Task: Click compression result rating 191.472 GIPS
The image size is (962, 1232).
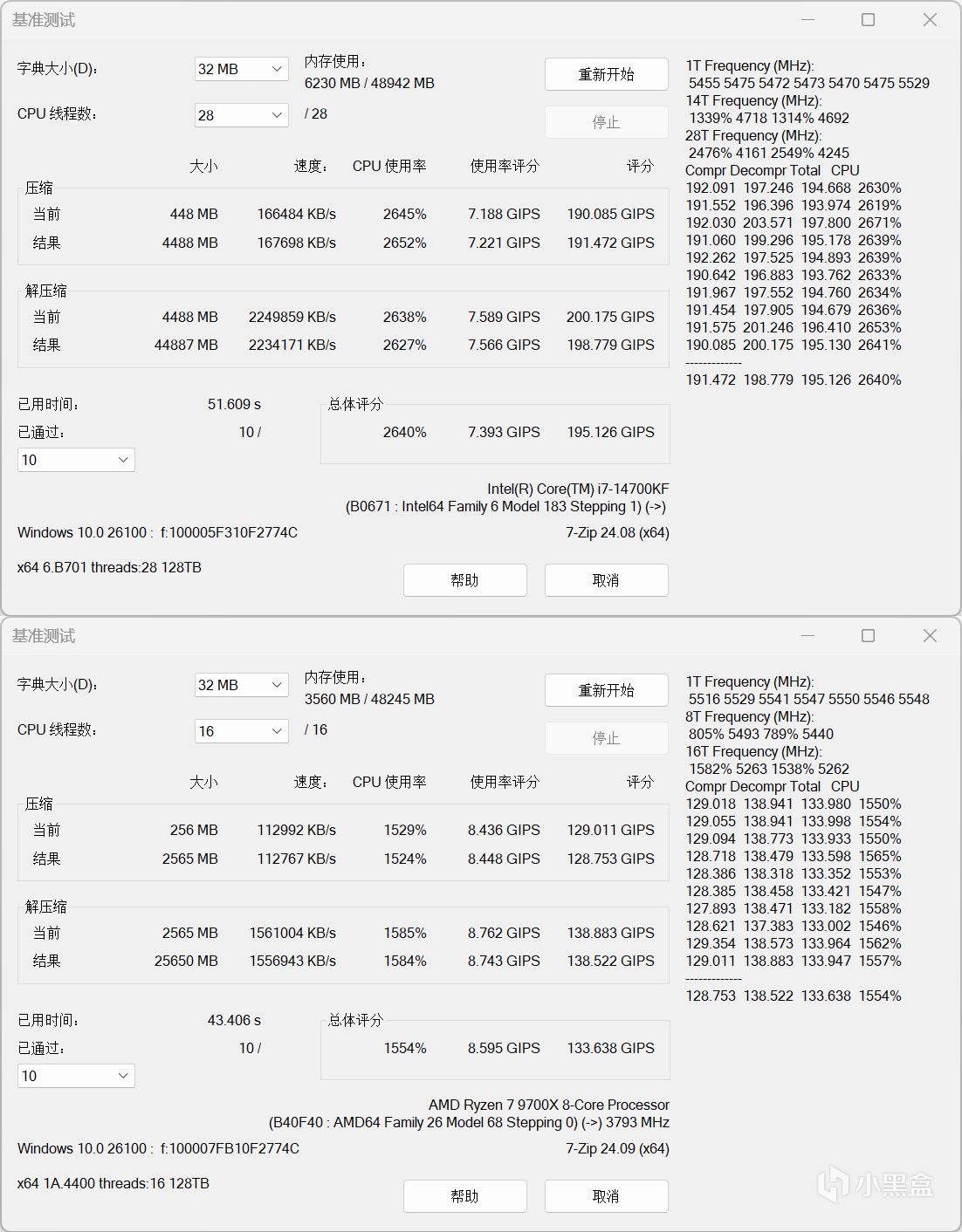Action: pos(610,243)
